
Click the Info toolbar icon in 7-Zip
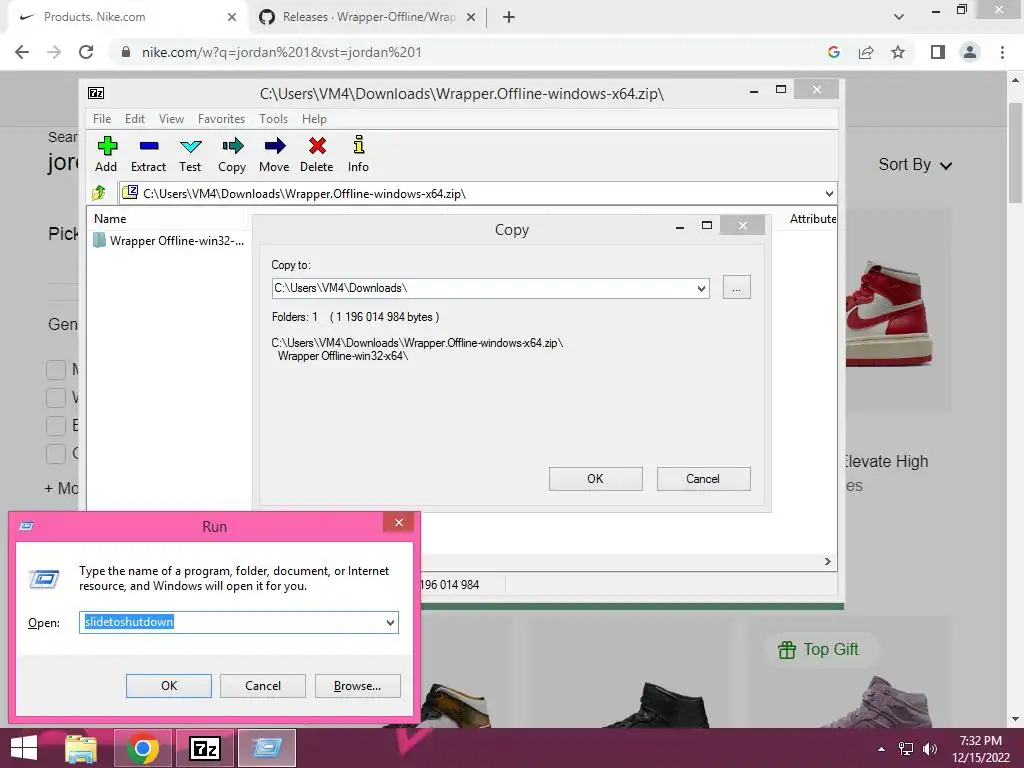(x=358, y=154)
